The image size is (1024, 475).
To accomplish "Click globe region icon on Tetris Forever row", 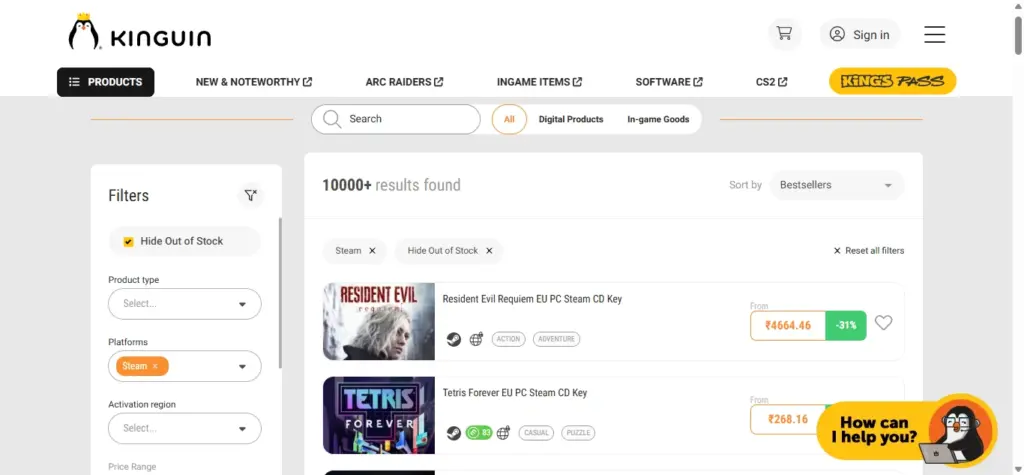I will click(503, 433).
